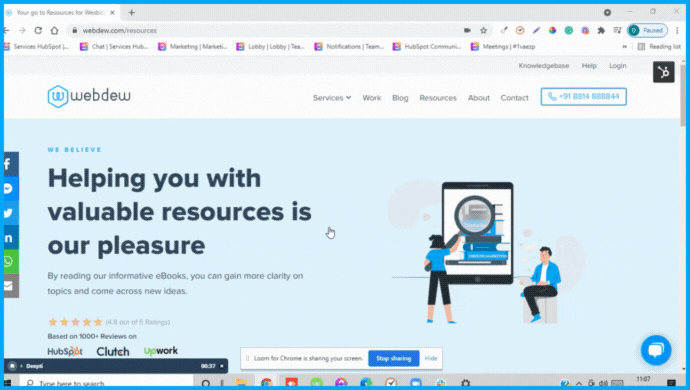Open Marketing bookmark
This screenshot has height=390, width=690.
[x=193, y=47]
